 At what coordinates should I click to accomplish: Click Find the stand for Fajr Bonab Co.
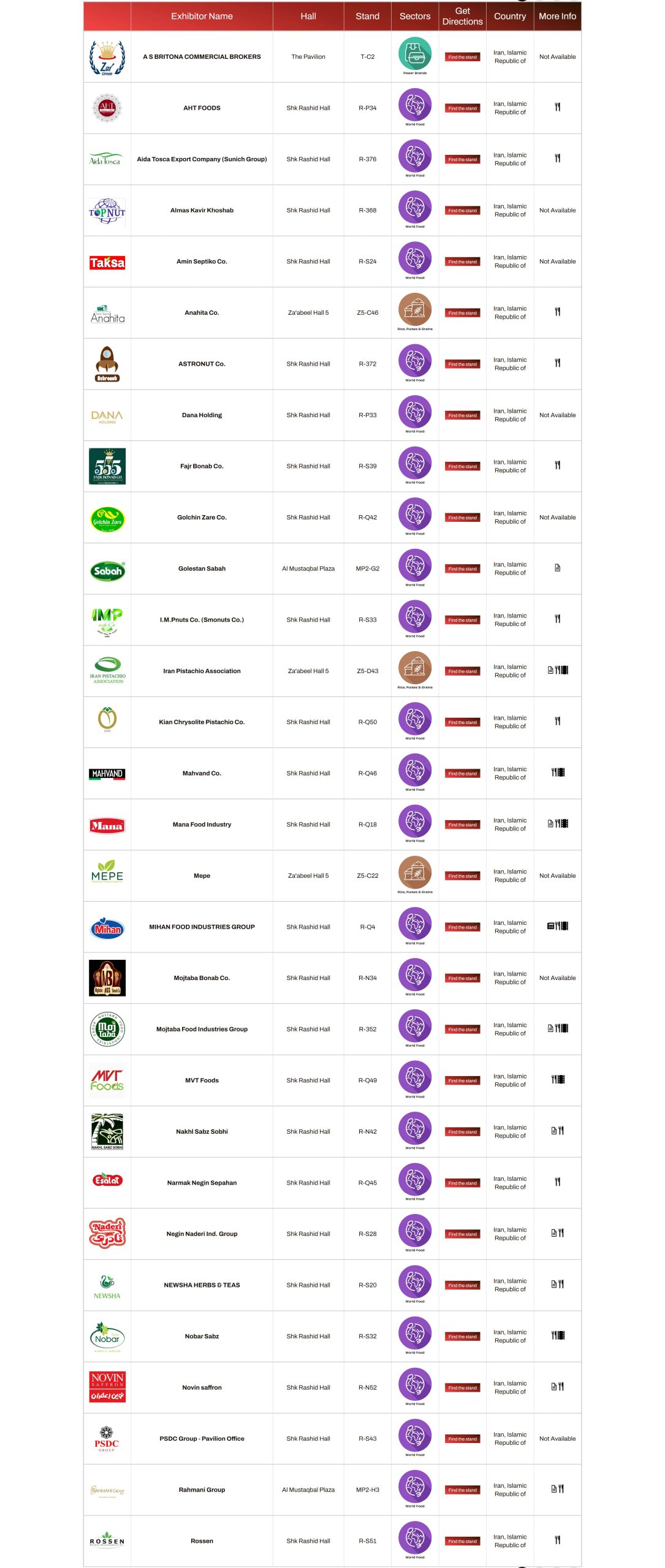tap(462, 467)
